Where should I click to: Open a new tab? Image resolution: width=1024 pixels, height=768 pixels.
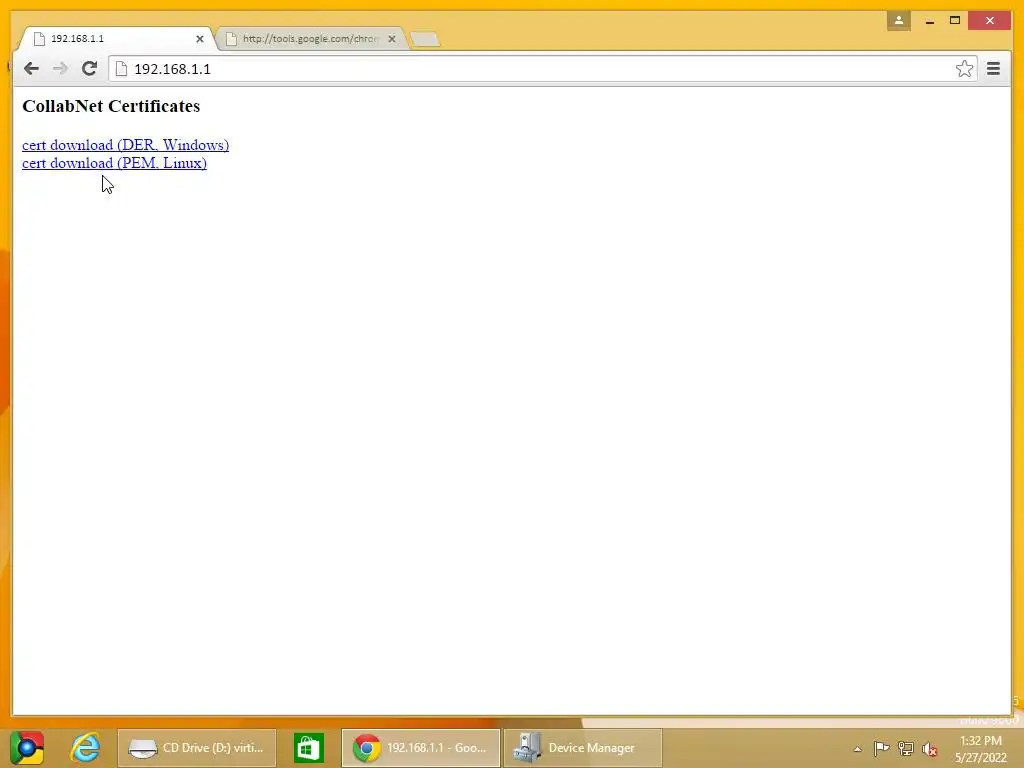(x=425, y=39)
